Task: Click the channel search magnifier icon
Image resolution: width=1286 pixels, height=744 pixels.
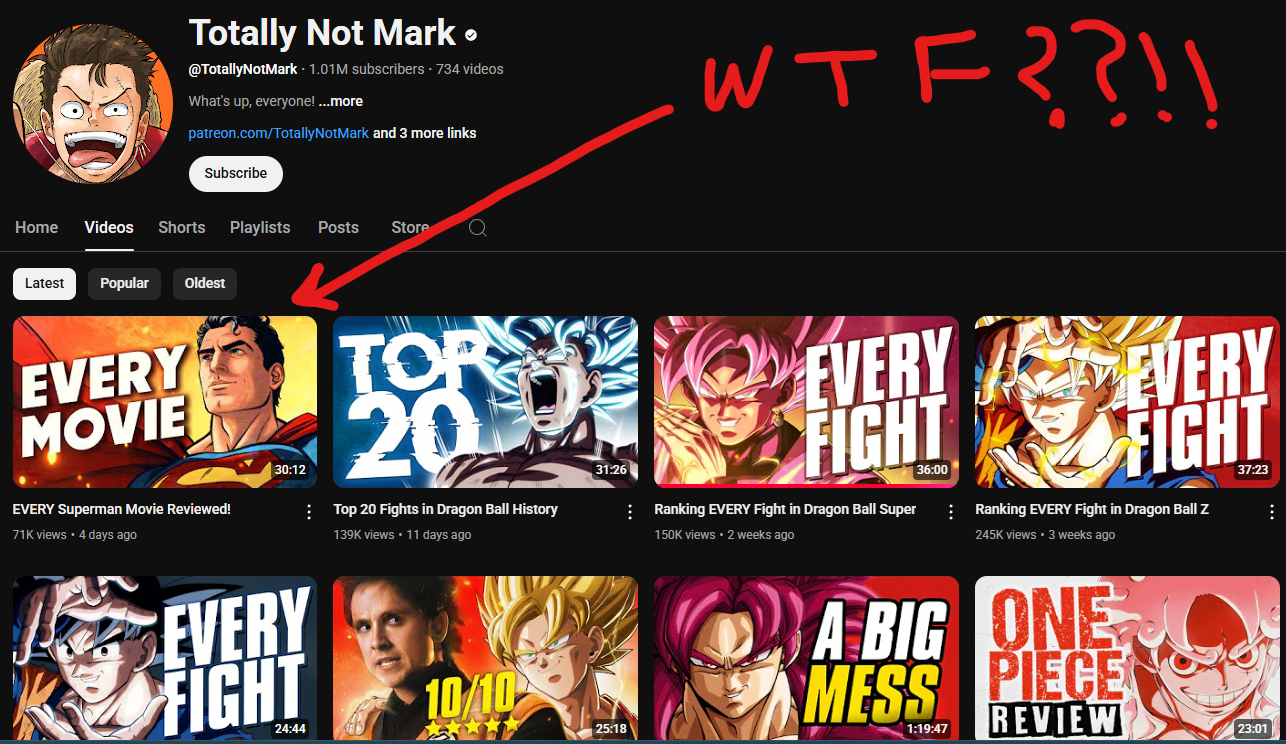Action: [x=478, y=228]
